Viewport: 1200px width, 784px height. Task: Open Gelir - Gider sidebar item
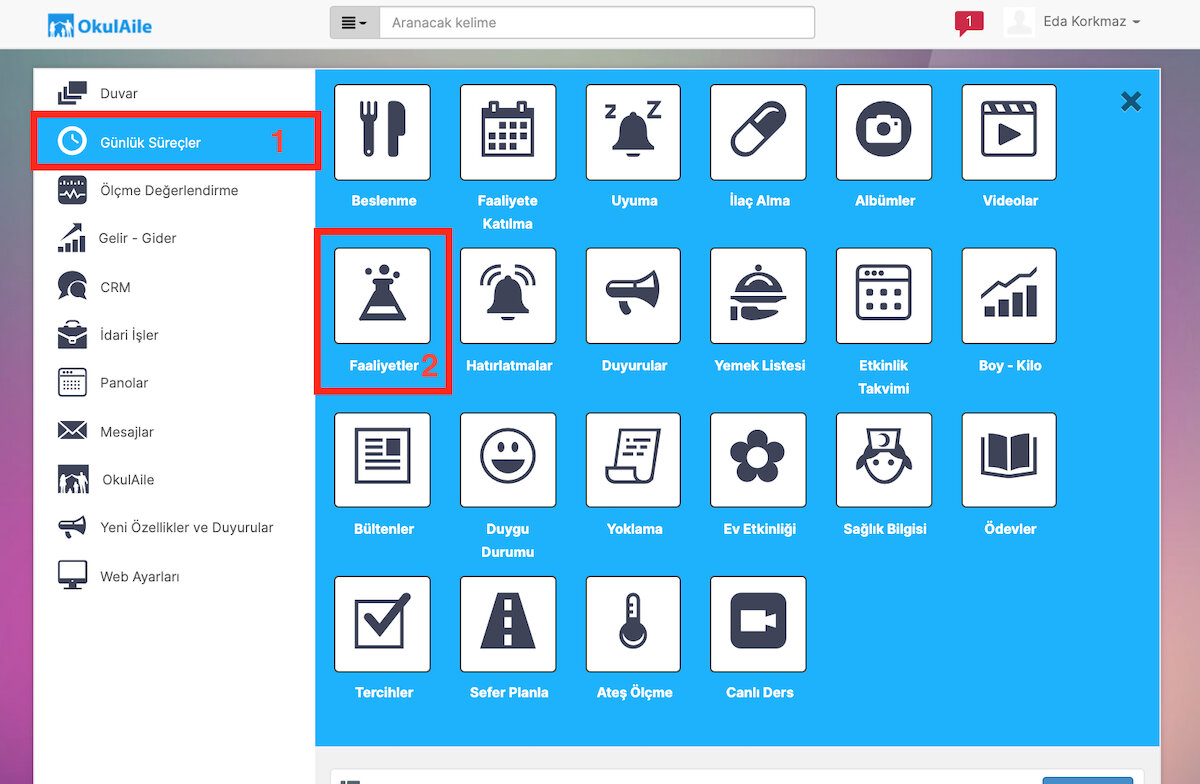point(138,238)
